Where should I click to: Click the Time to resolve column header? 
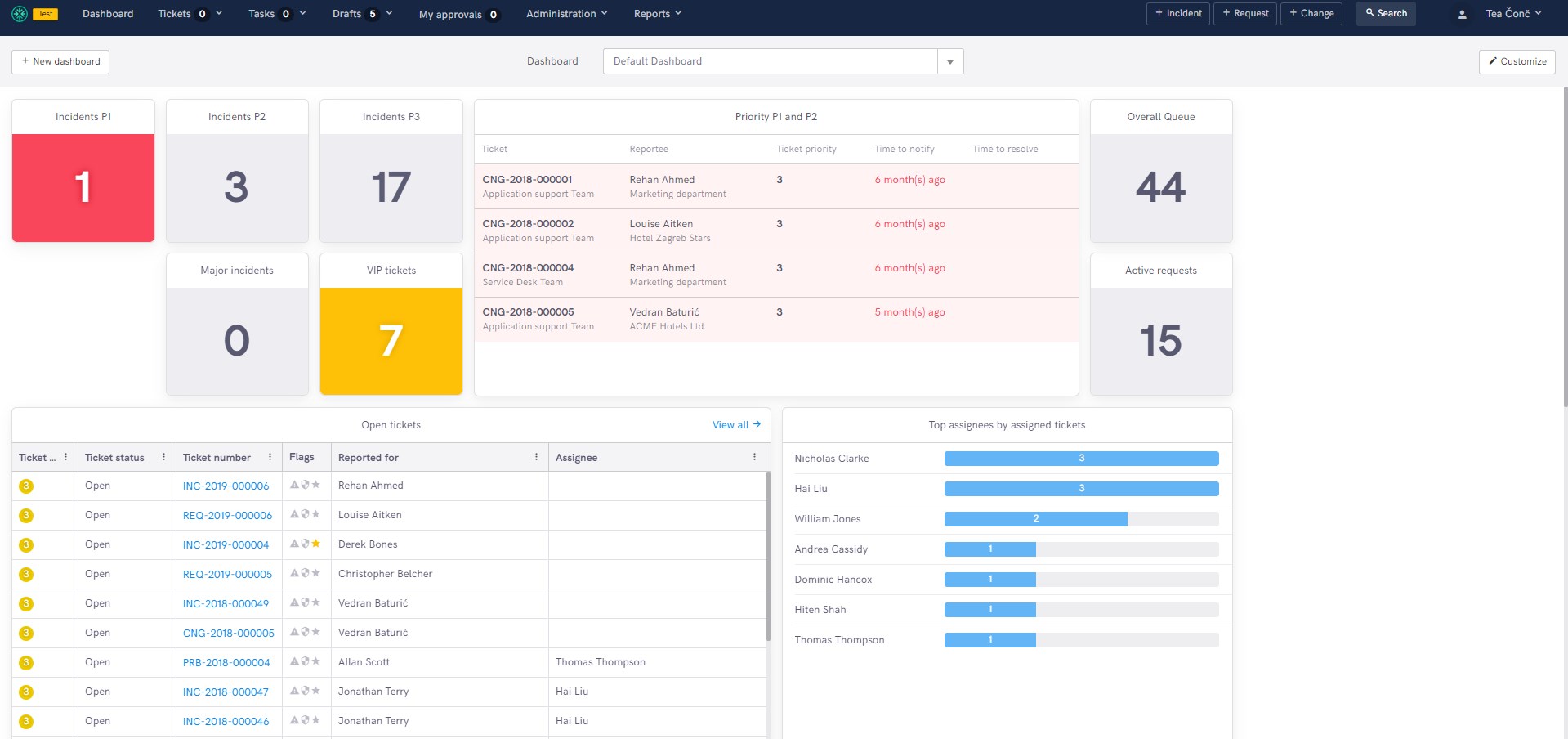click(1005, 149)
